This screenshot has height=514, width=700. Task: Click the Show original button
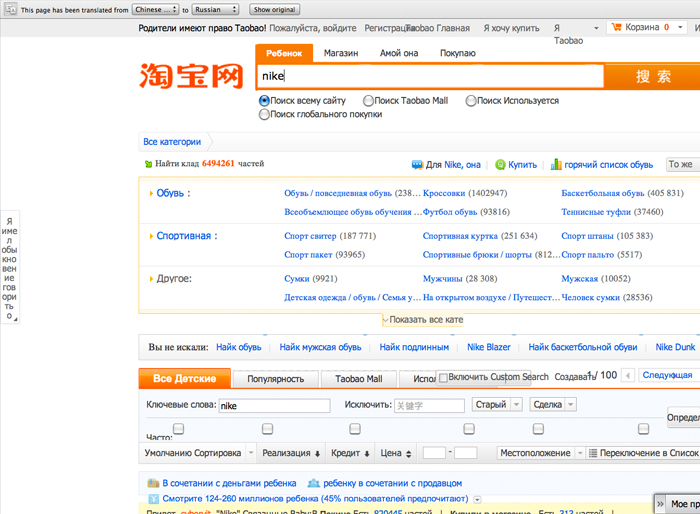[x=274, y=9]
